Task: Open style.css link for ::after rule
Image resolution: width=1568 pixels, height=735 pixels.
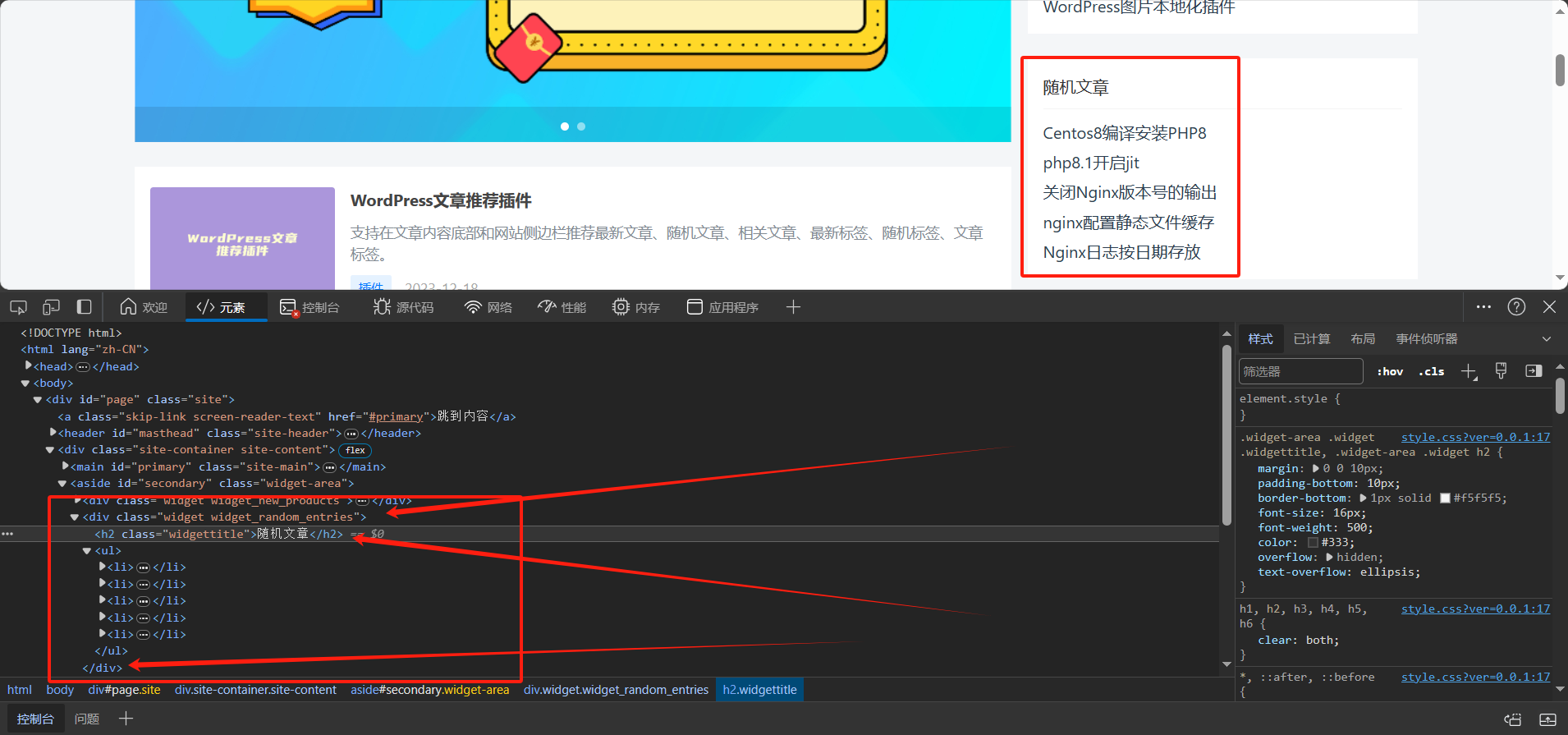Action: pyautogui.click(x=1475, y=677)
